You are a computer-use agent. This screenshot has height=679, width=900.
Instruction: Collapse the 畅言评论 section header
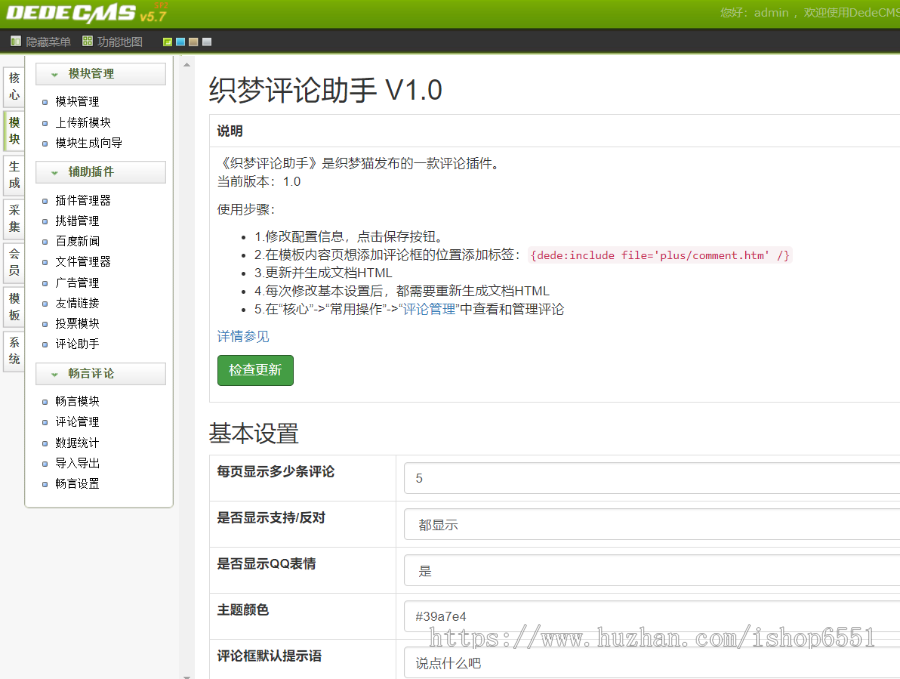pos(99,373)
